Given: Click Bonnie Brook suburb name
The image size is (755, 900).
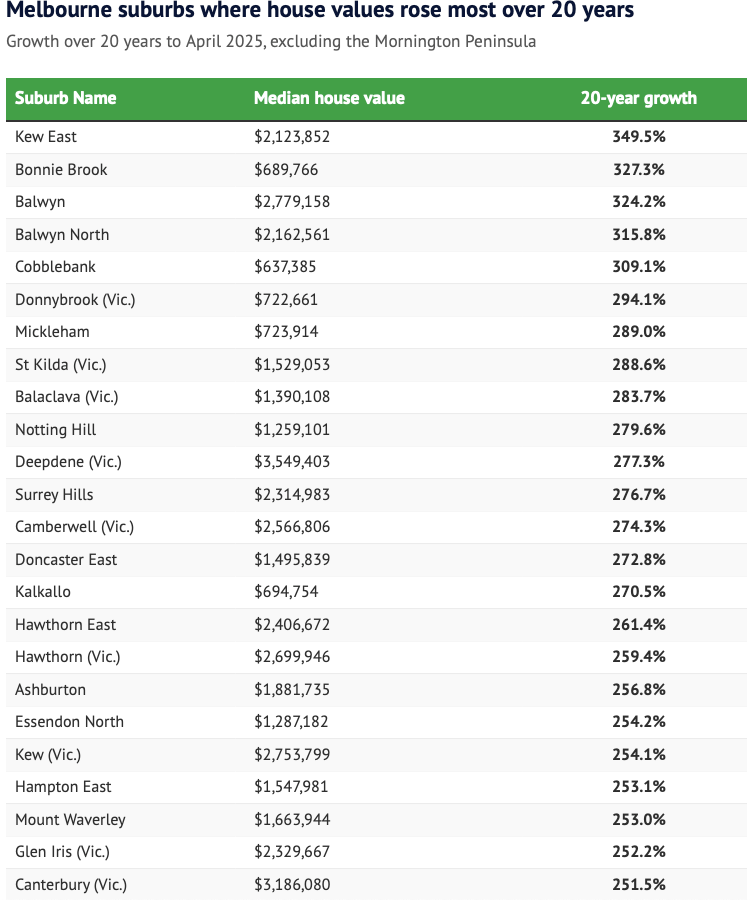Looking at the screenshot, I should (61, 170).
